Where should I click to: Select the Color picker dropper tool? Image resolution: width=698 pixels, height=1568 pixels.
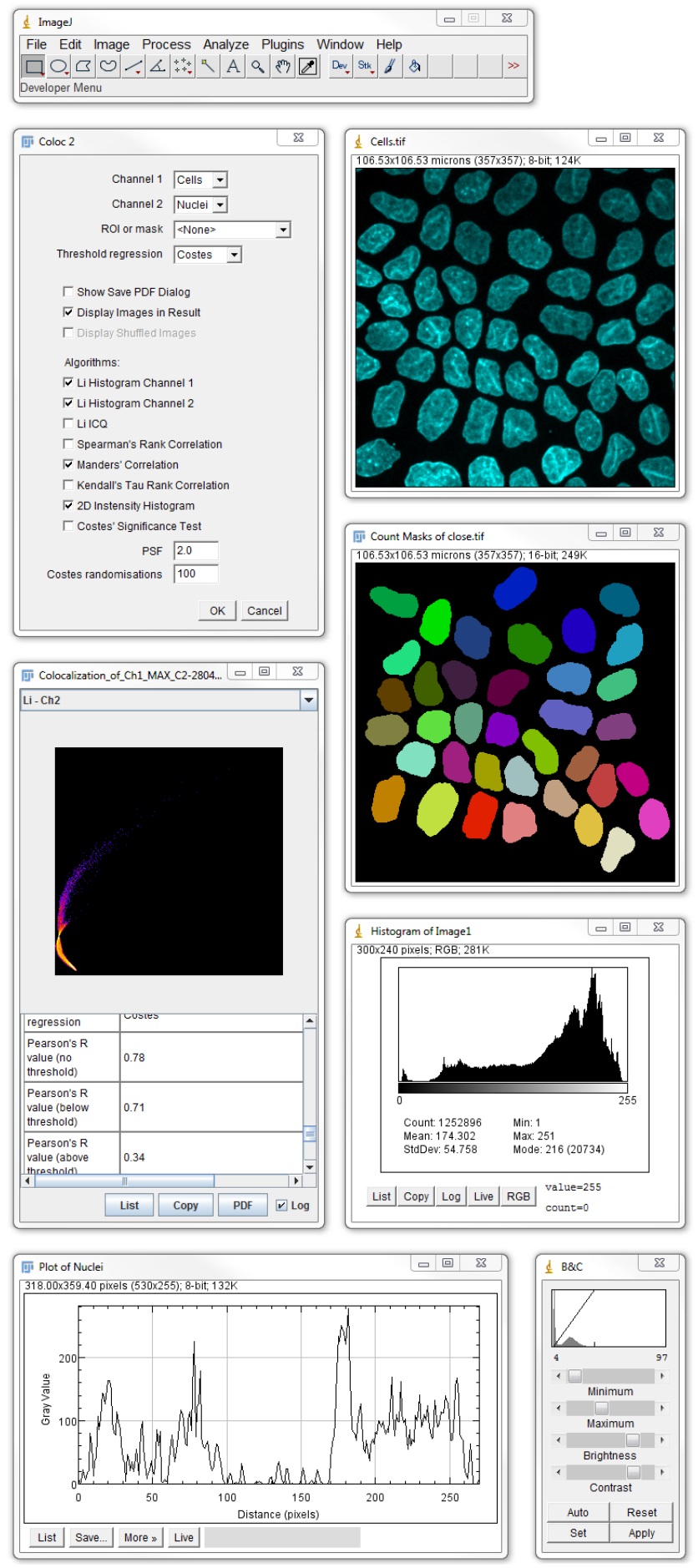[x=308, y=66]
